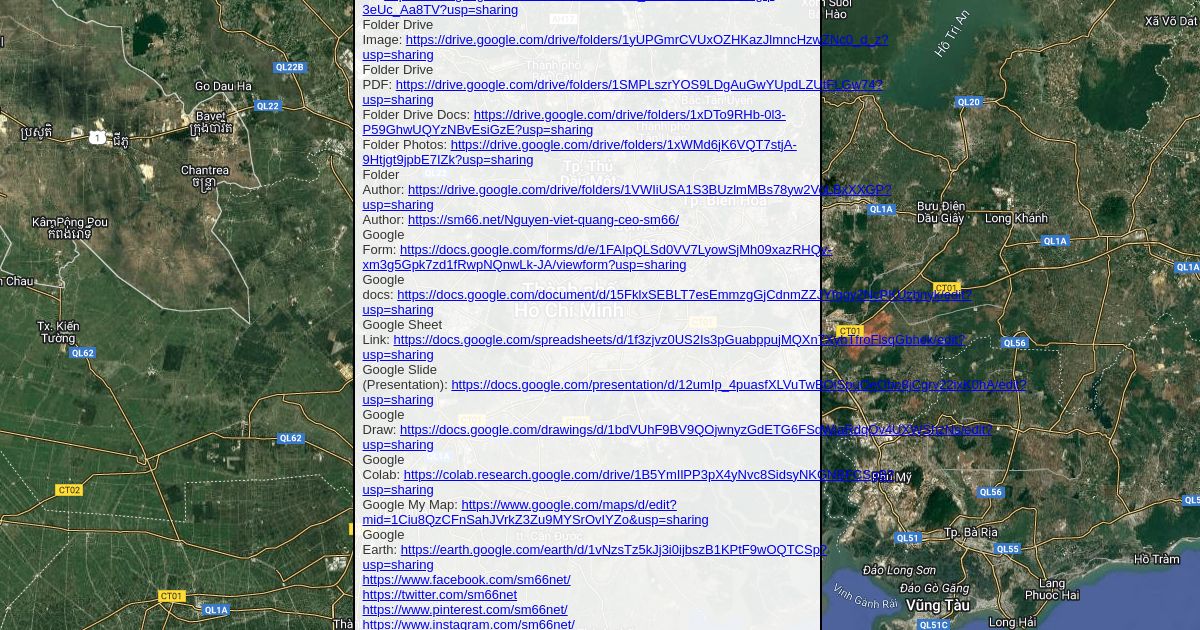The height and width of the screenshot is (630, 1200).
Task: Open the Folder Photos drive link
Action: click(623, 145)
